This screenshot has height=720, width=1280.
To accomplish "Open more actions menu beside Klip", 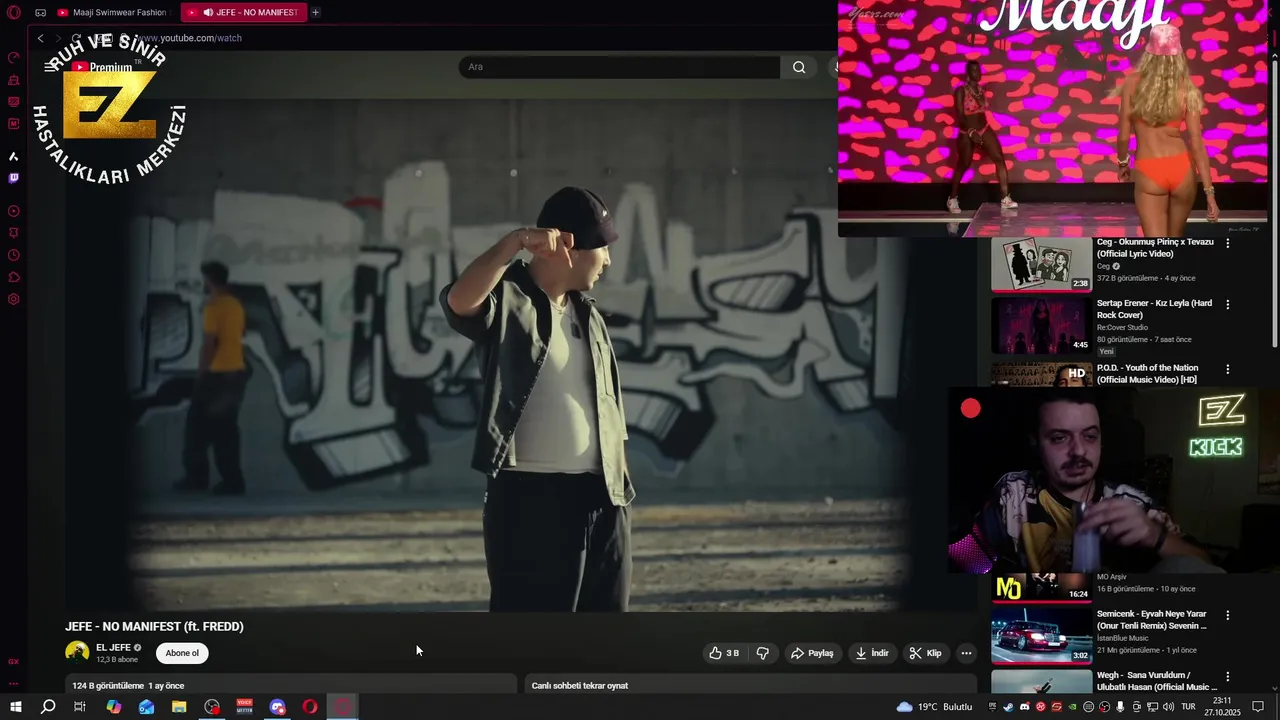I will (966, 653).
